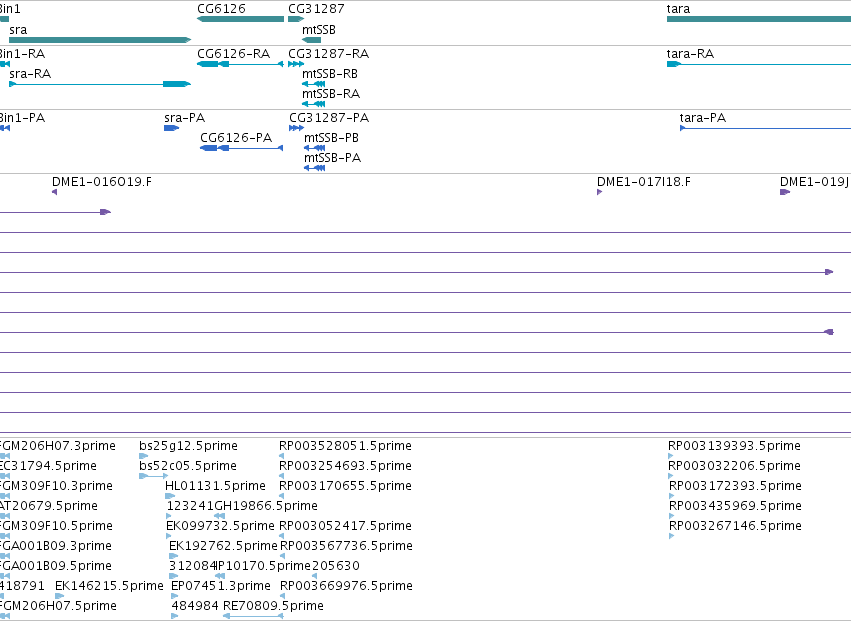The width and height of the screenshot is (851, 621).
Task: Select the RP003267146.5prime label
Action: tap(735, 526)
